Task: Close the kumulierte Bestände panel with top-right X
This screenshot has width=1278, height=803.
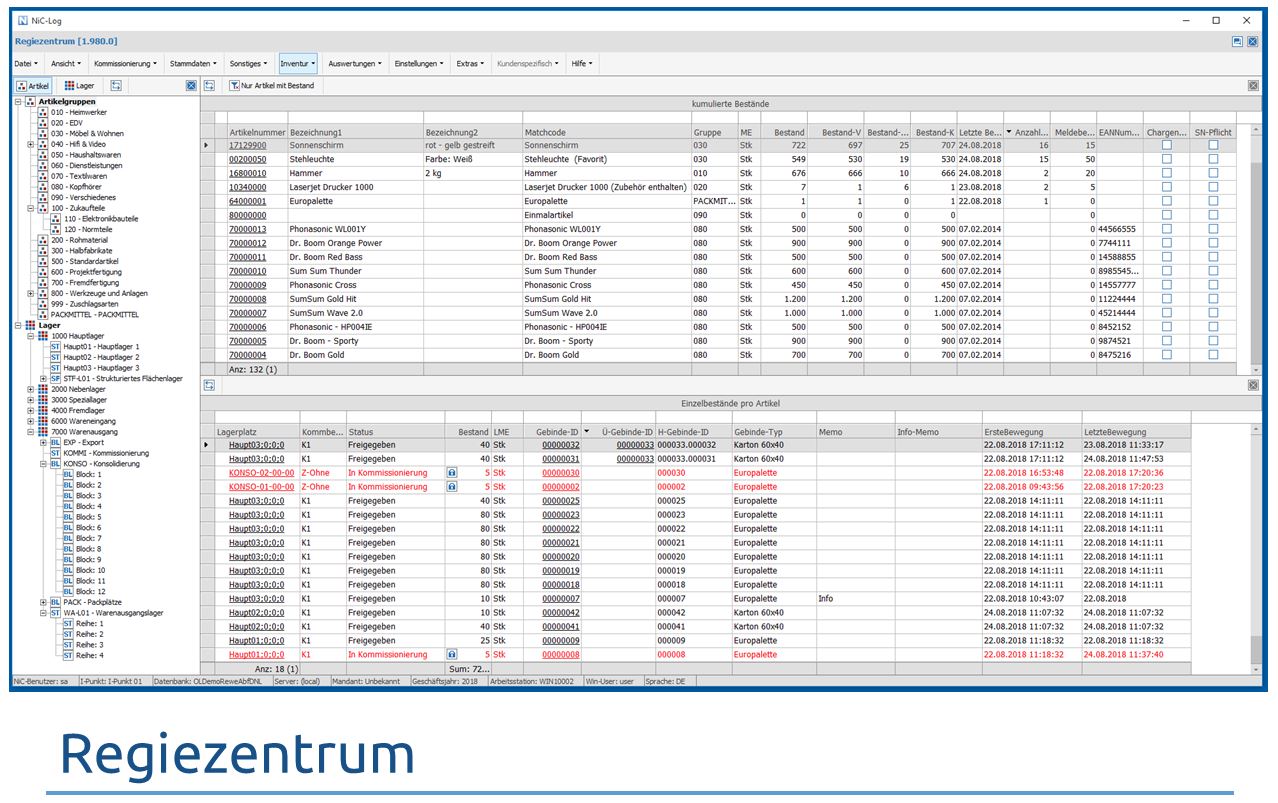Action: coord(1253,86)
